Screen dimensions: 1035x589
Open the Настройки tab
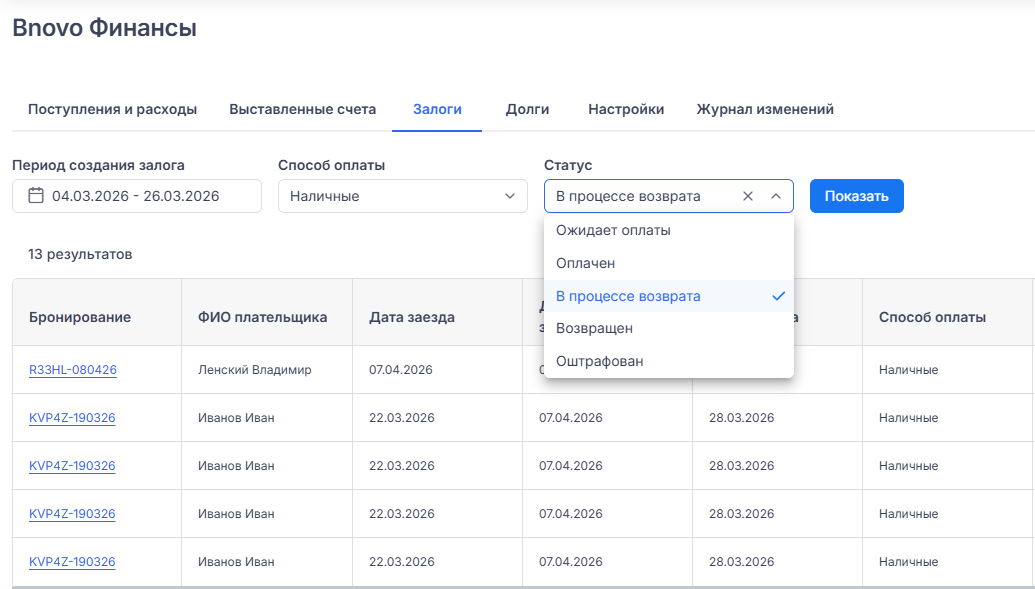[626, 109]
